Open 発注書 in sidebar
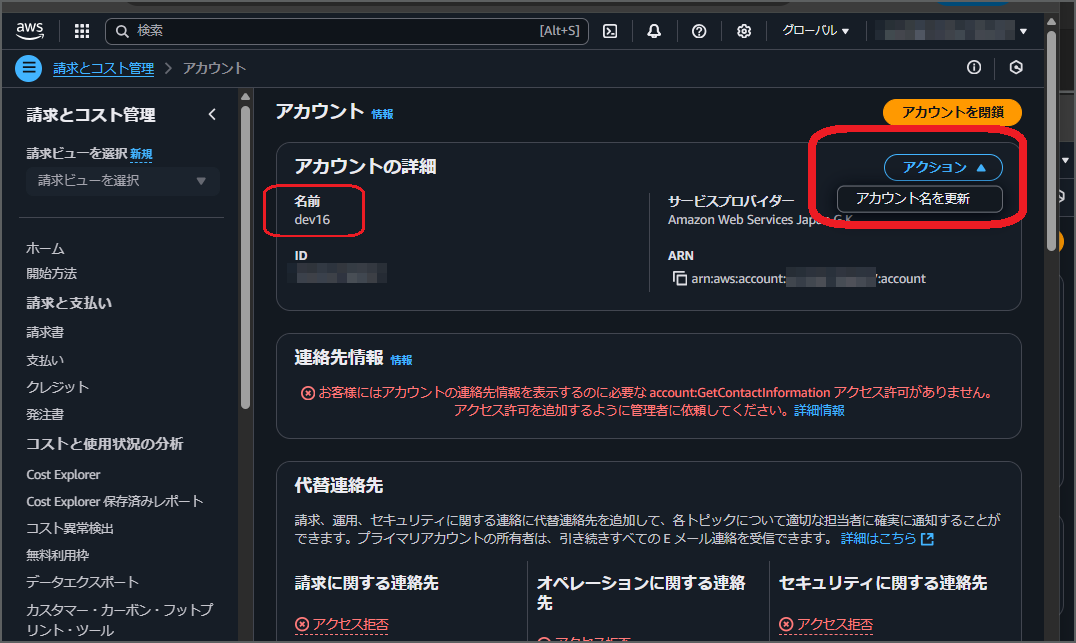 45,414
